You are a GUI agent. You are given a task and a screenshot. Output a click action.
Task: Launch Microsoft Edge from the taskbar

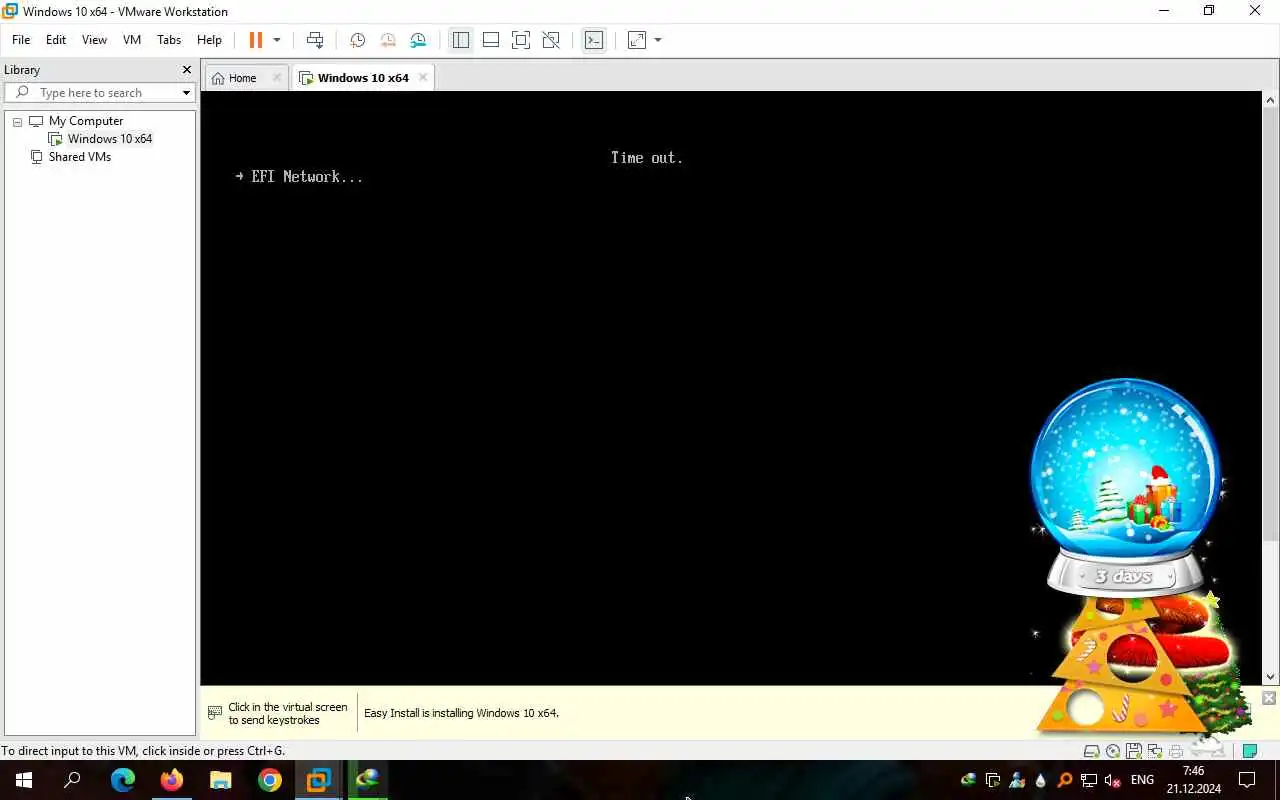tap(122, 780)
